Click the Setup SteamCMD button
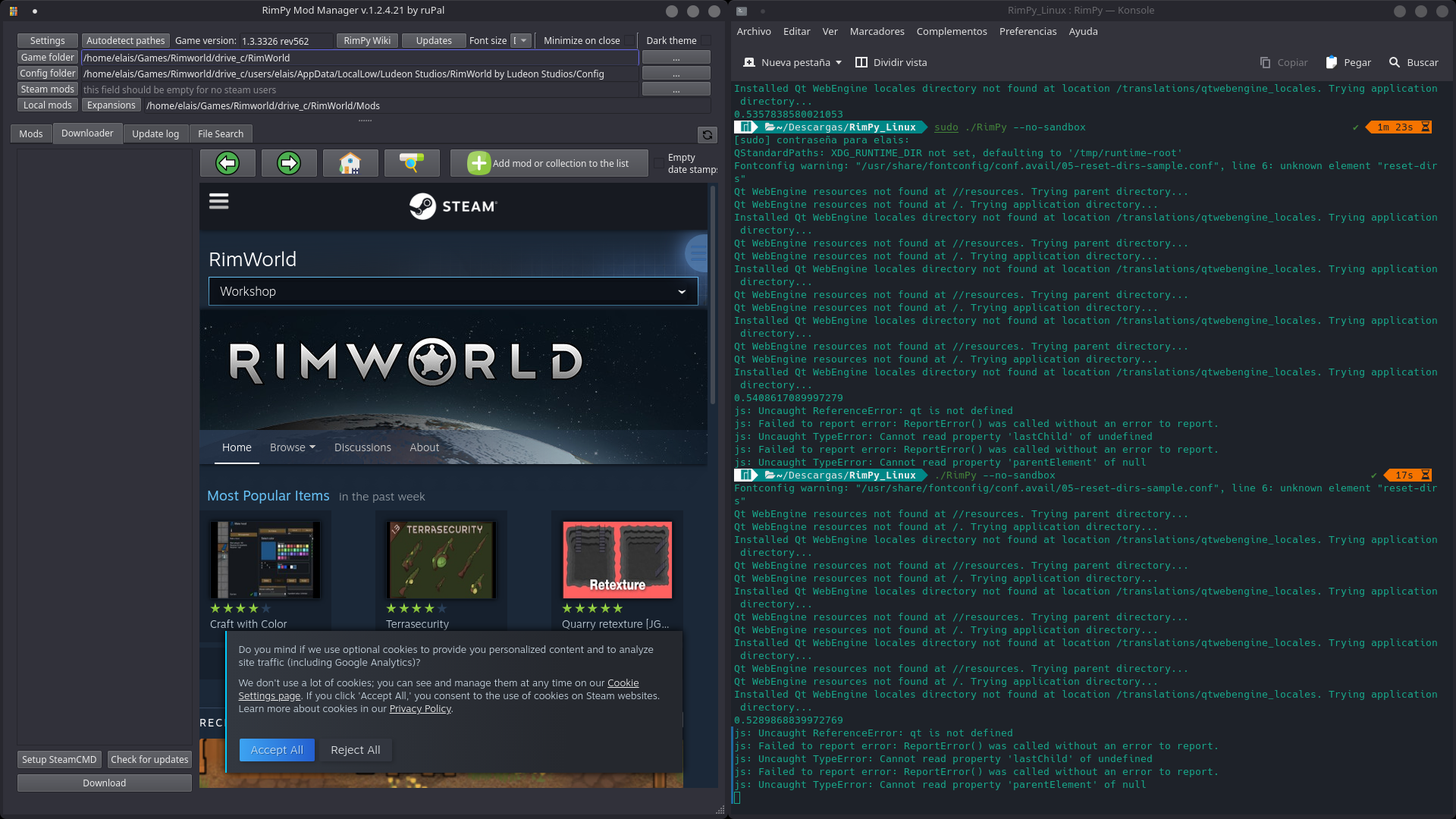The image size is (1456, 819). [58, 758]
